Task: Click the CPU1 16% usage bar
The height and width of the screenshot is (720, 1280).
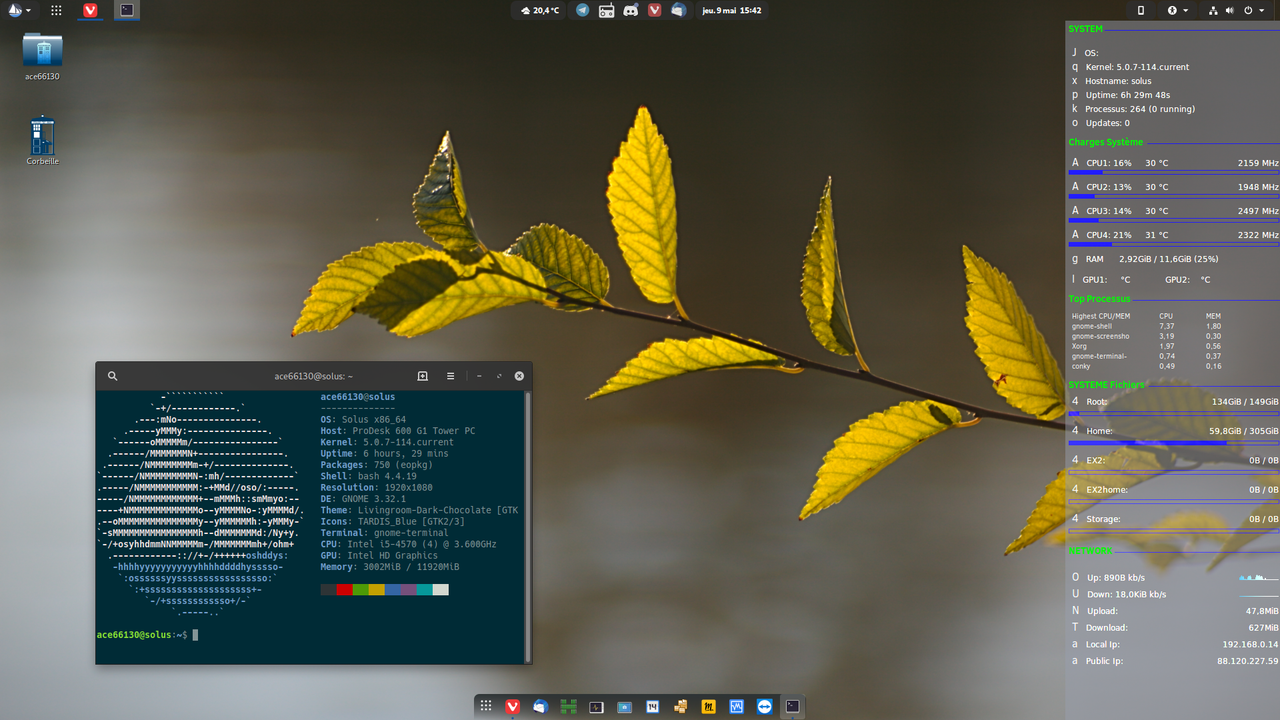Action: [x=1174, y=172]
